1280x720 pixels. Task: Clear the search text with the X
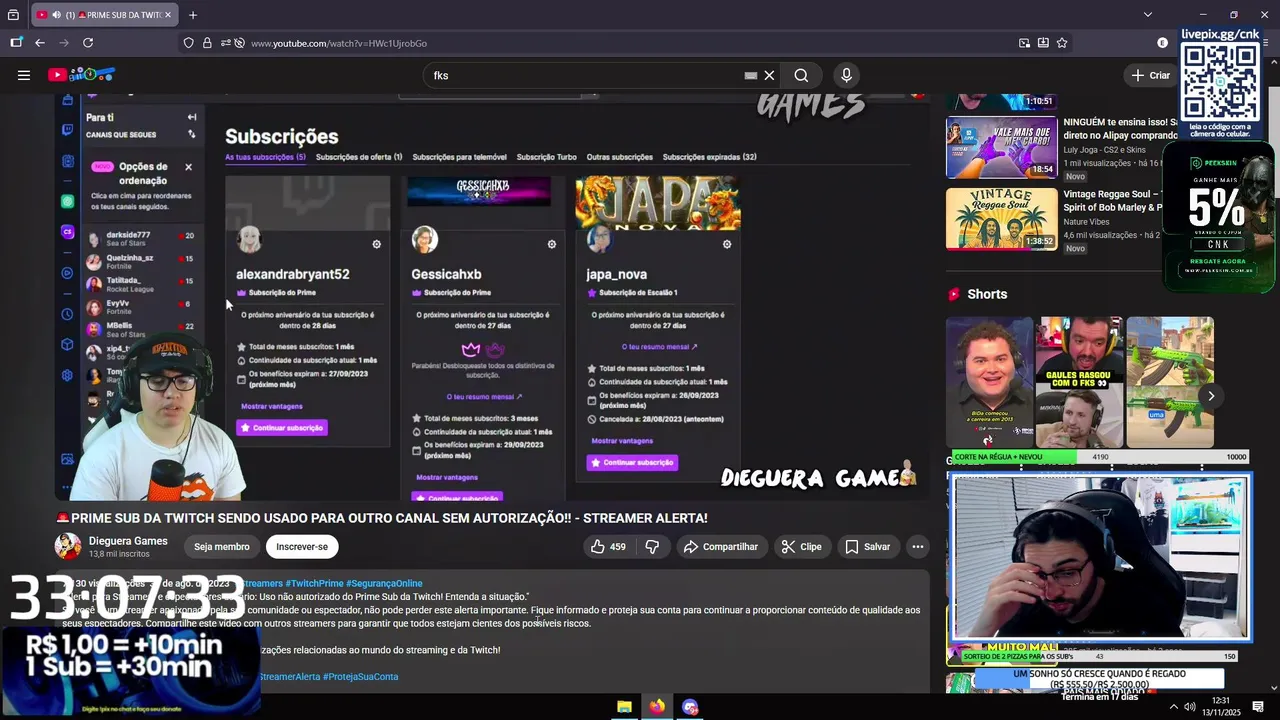click(769, 75)
